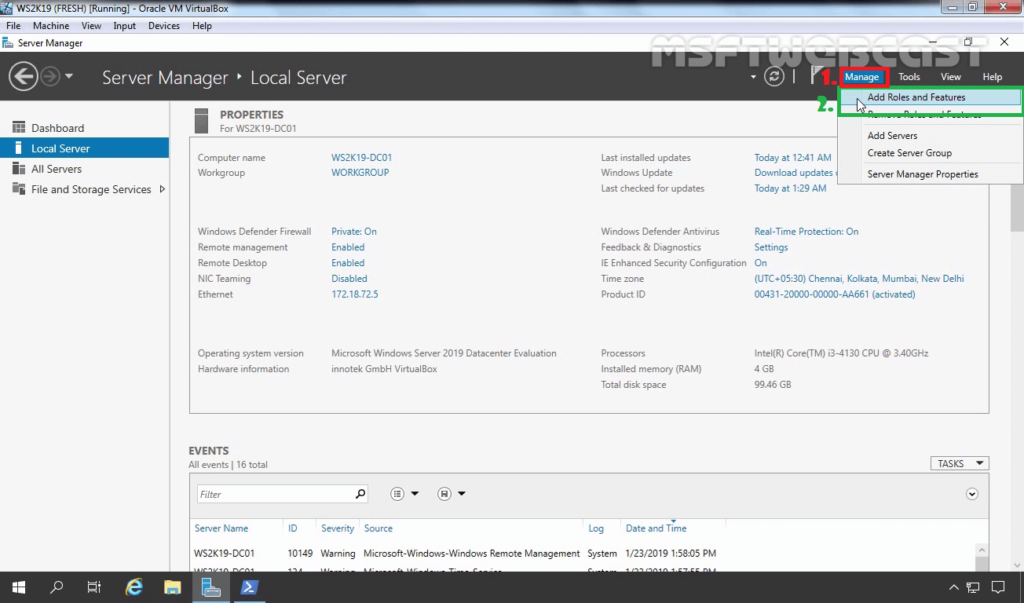
Task: Click Last installed updates Today at 12:41 AM
Action: [x=792, y=157]
